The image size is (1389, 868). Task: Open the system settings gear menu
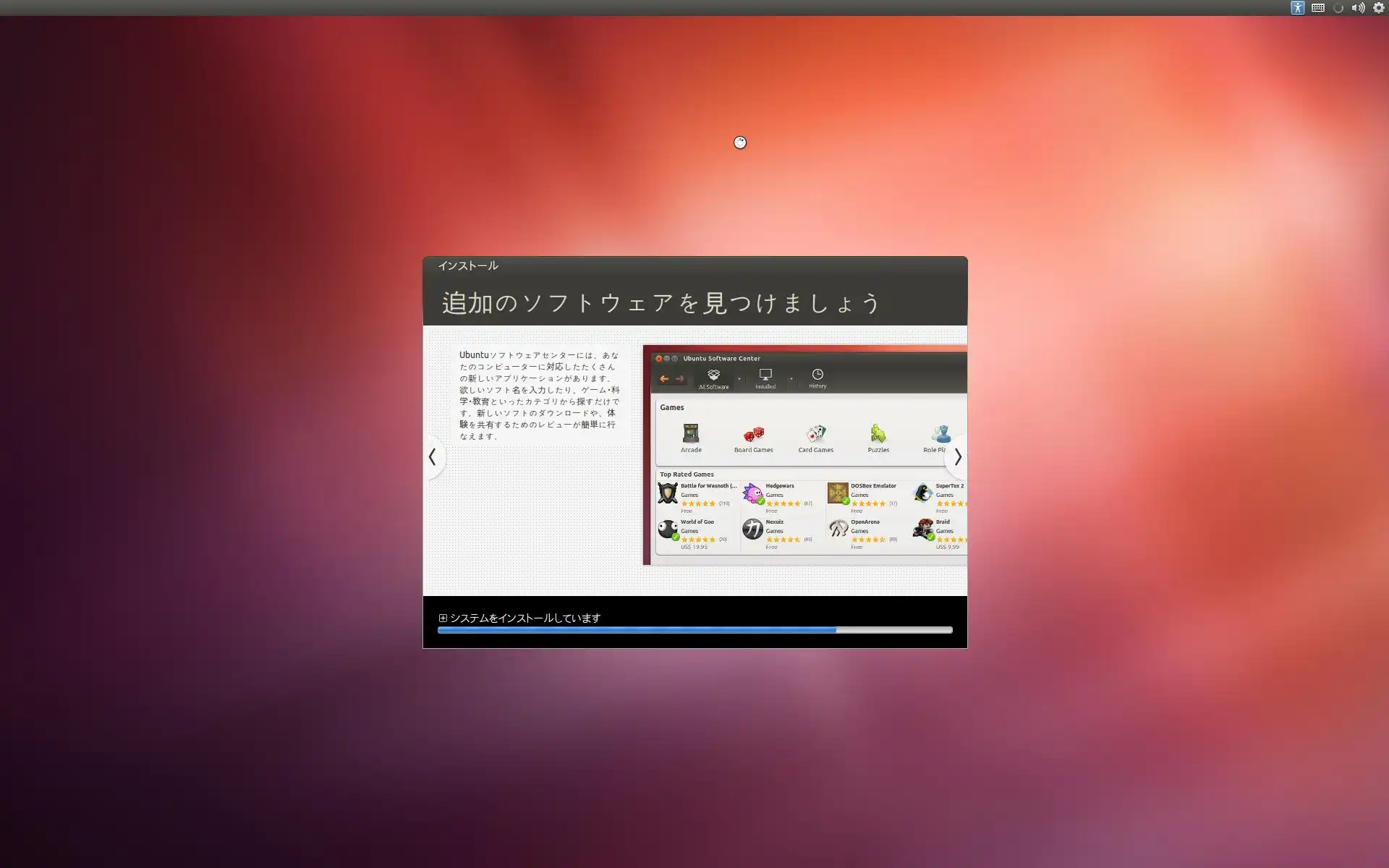coord(1379,8)
